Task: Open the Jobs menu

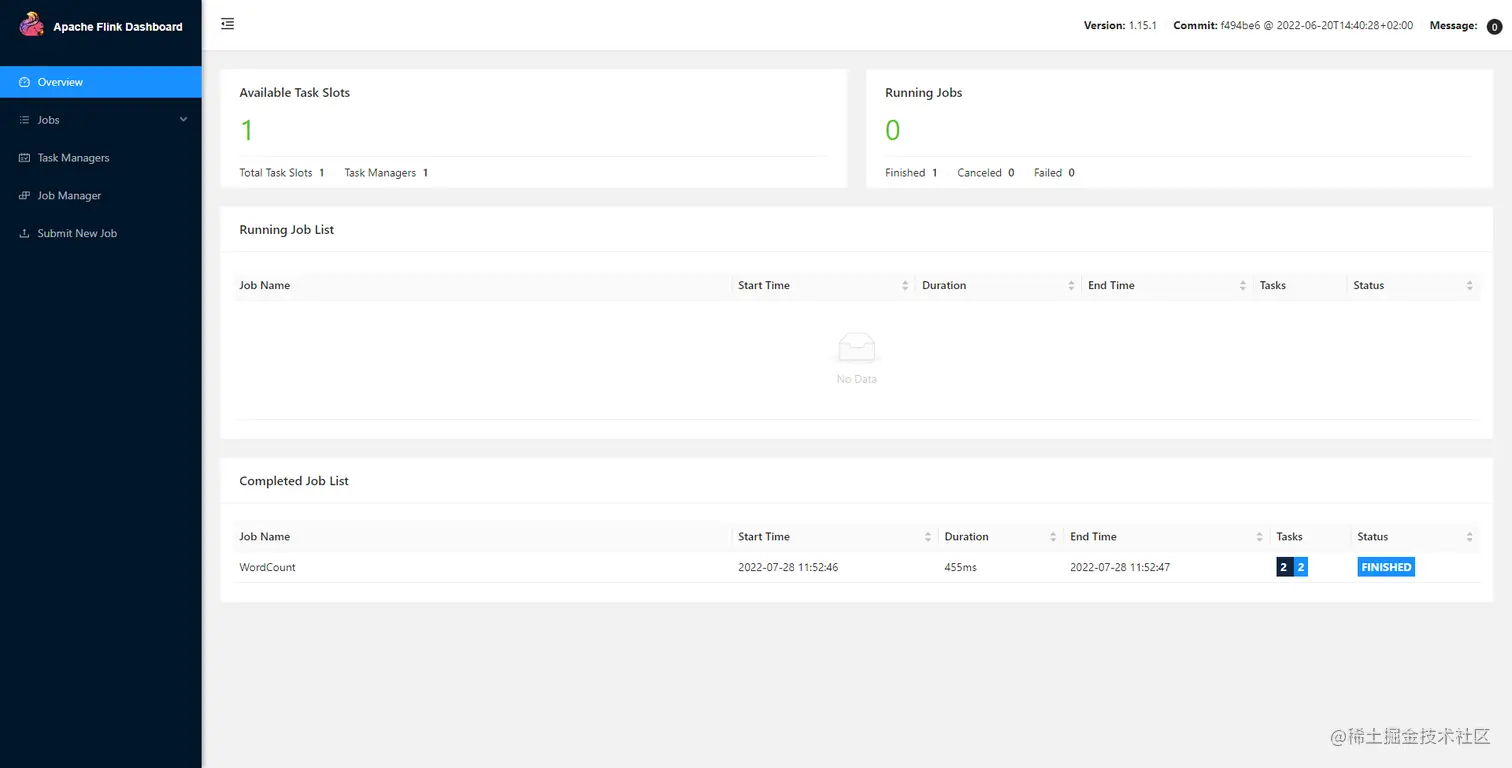Action: [x=101, y=120]
